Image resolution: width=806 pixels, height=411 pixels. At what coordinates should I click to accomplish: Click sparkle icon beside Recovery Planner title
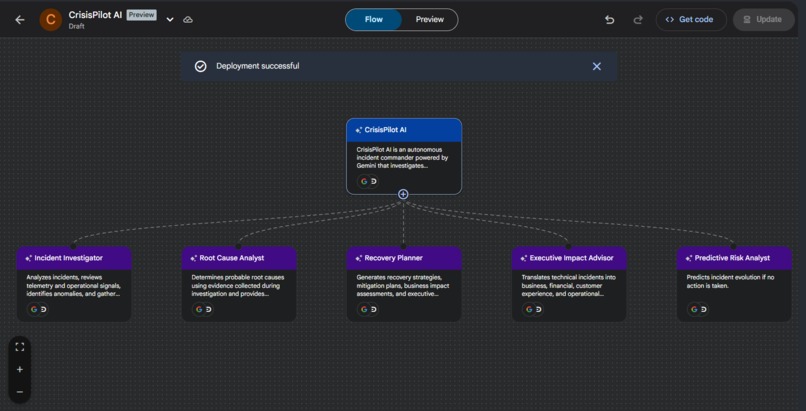pyautogui.click(x=359, y=258)
